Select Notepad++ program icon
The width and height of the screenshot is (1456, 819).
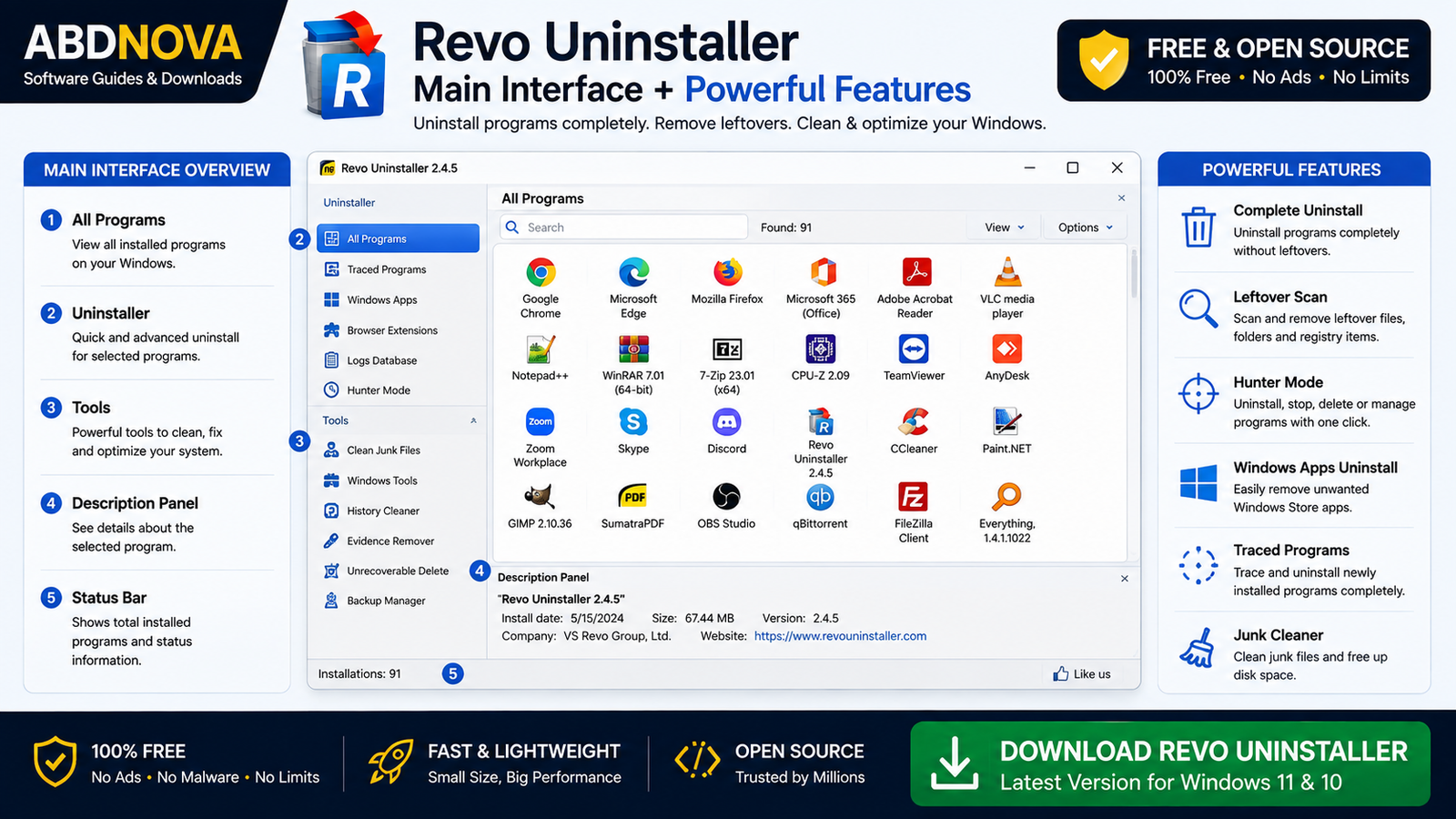(x=540, y=349)
